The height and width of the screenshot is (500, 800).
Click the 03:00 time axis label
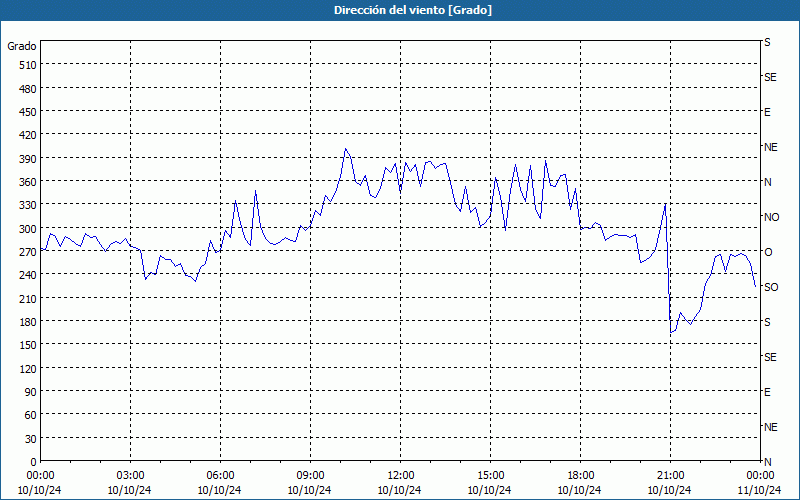pos(130,476)
